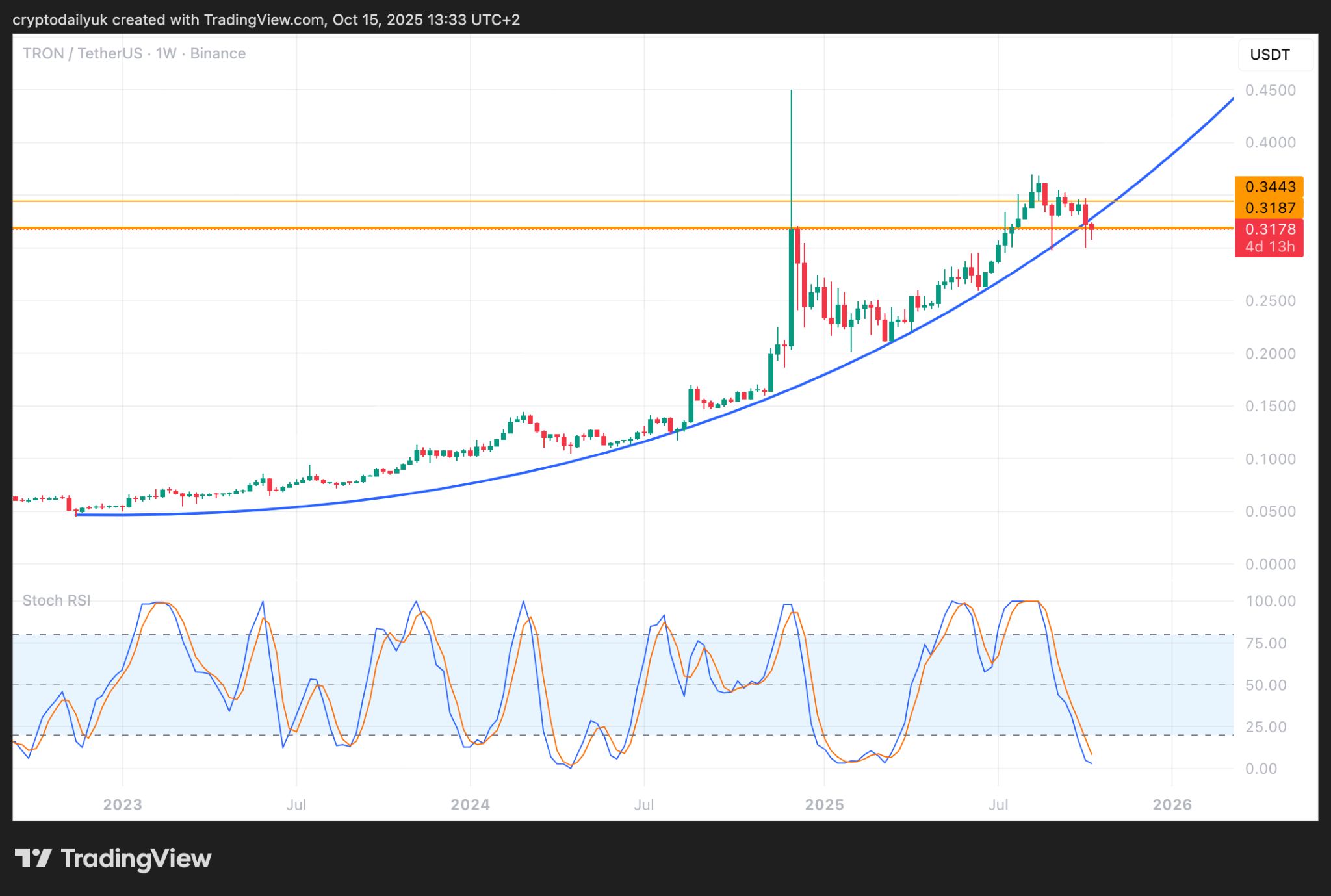Click the 0.2500 price axis label
Viewport: 1331px width, 896px height.
1270,301
